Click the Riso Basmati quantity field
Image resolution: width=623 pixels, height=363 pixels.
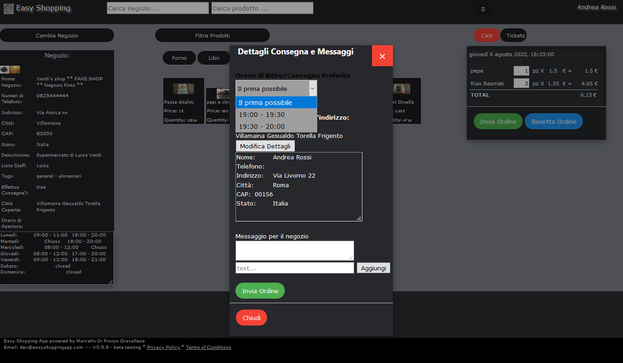[521, 83]
